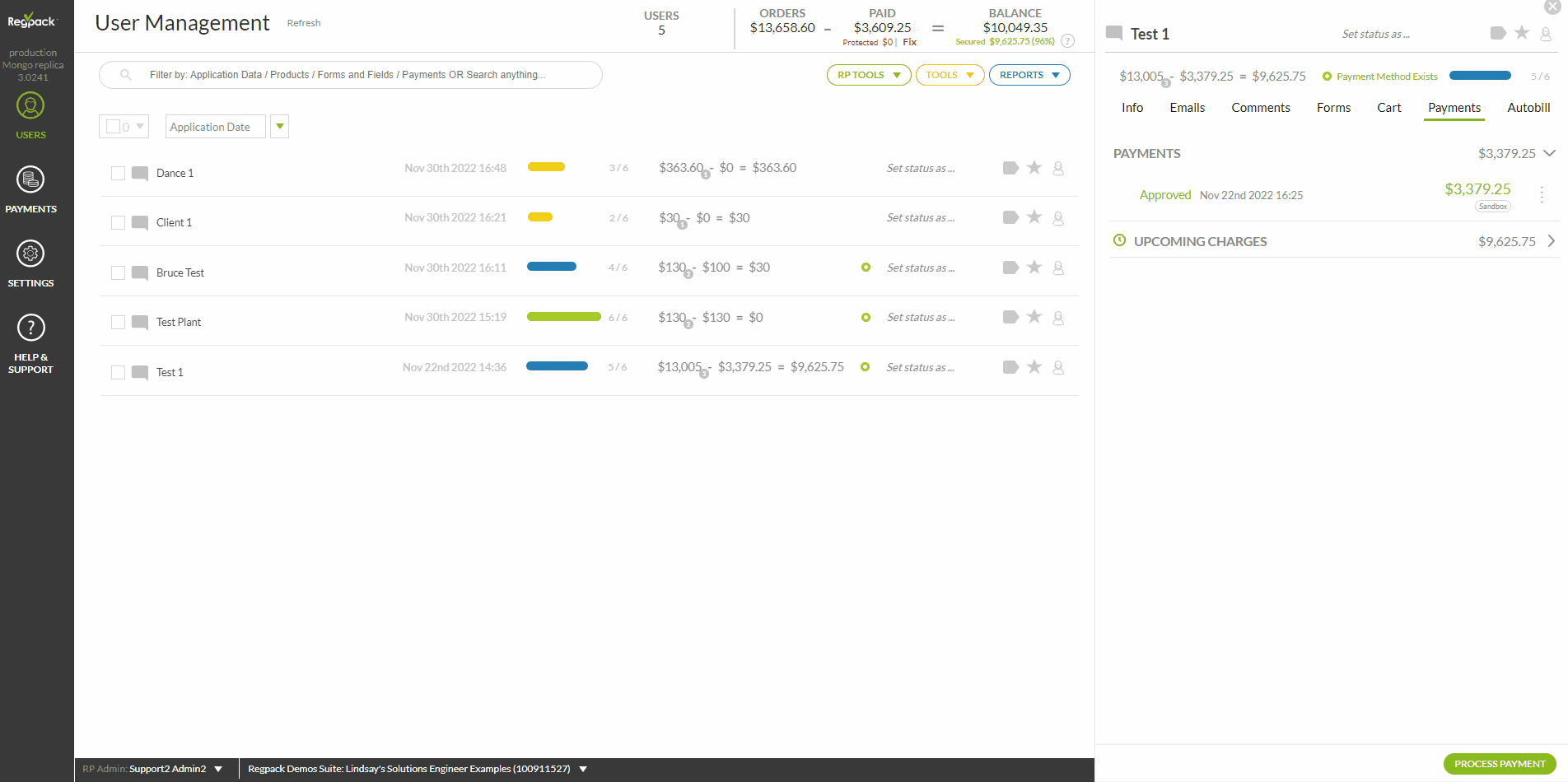Screen dimensions: 1568x782
Task: Click the tag icon for Dance 1
Action: coord(1010,168)
